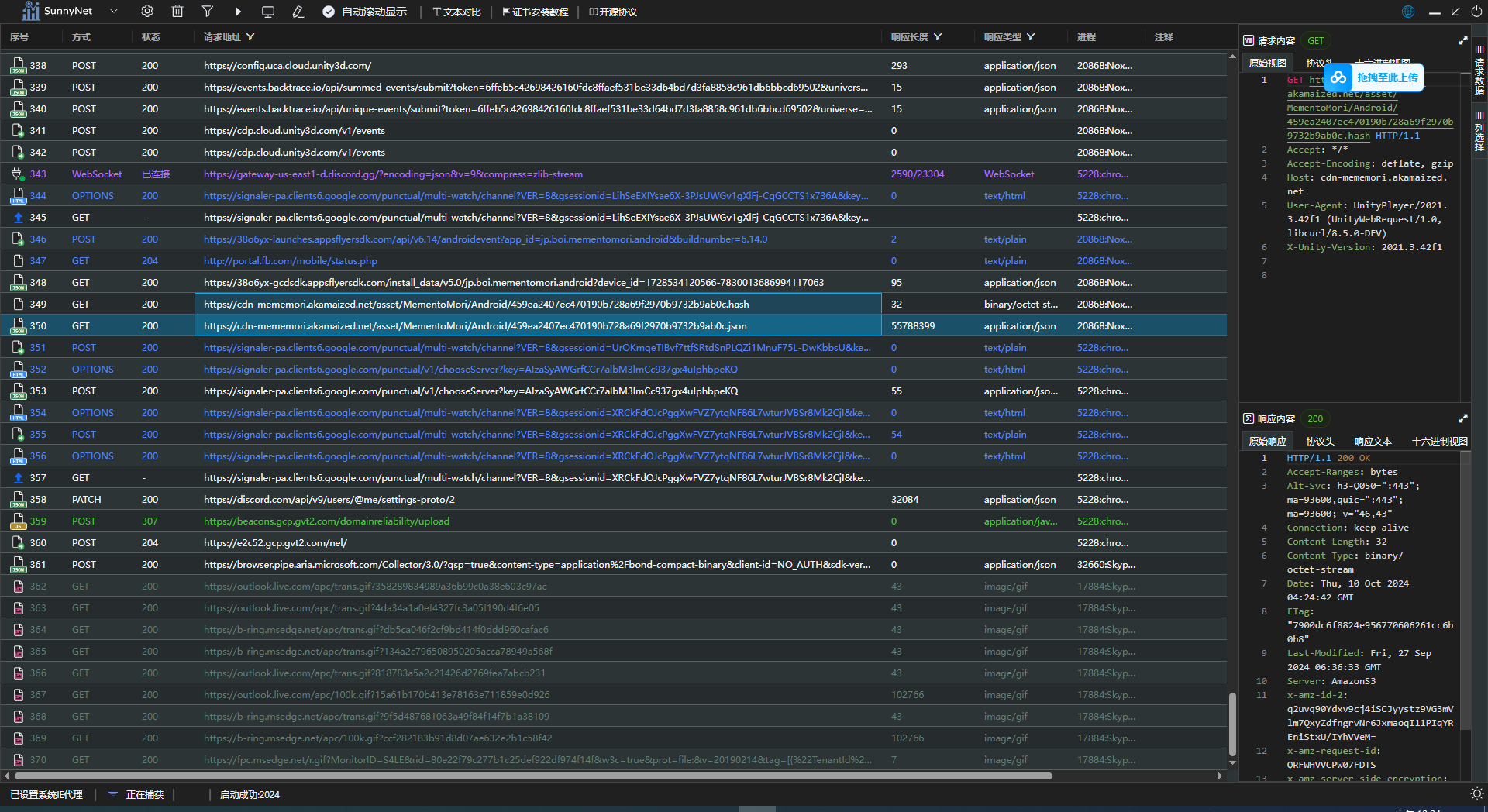Click the HTML file icon on row 344
The image size is (1488, 812).
click(x=18, y=196)
